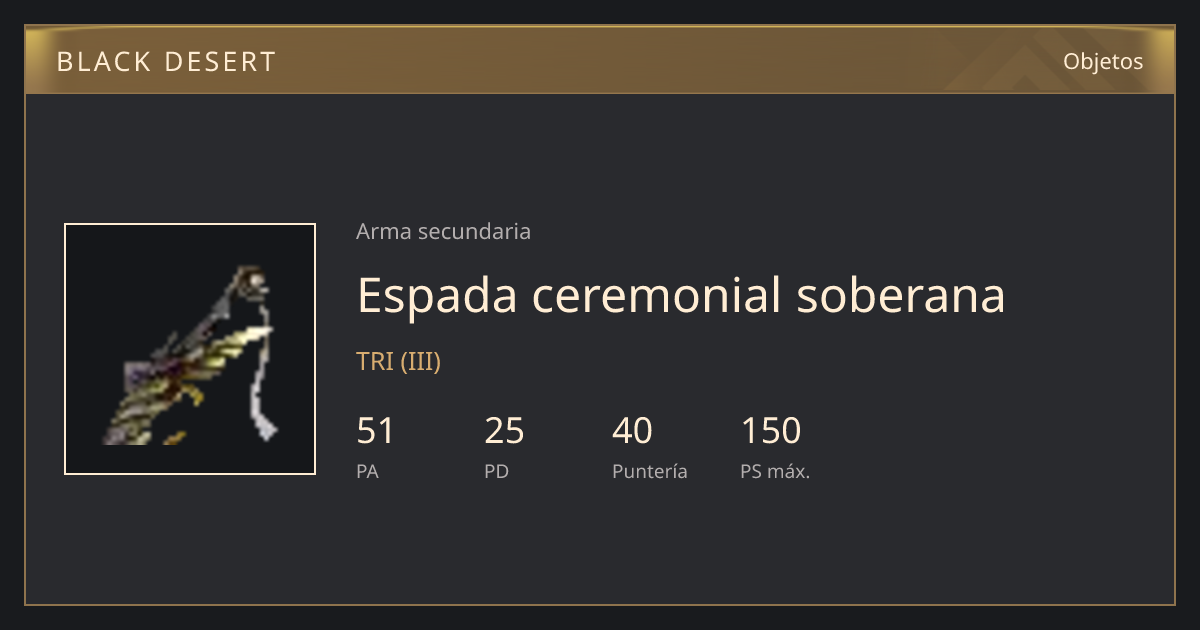Click the PD value 25
This screenshot has height=630, width=1200.
[504, 431]
